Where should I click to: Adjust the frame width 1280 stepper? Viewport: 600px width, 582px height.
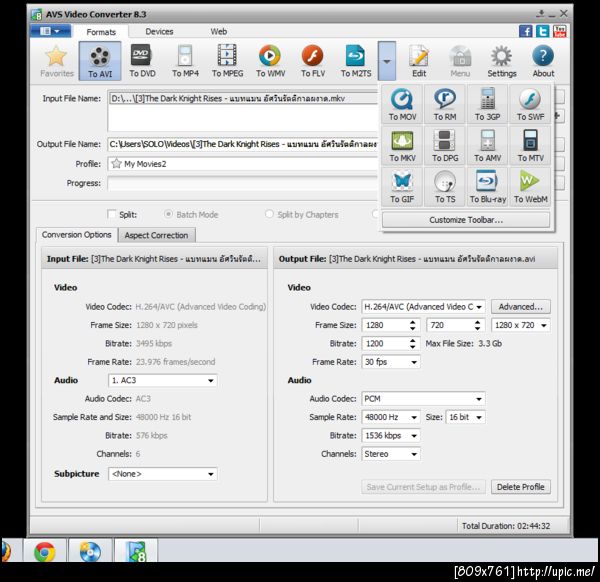412,325
